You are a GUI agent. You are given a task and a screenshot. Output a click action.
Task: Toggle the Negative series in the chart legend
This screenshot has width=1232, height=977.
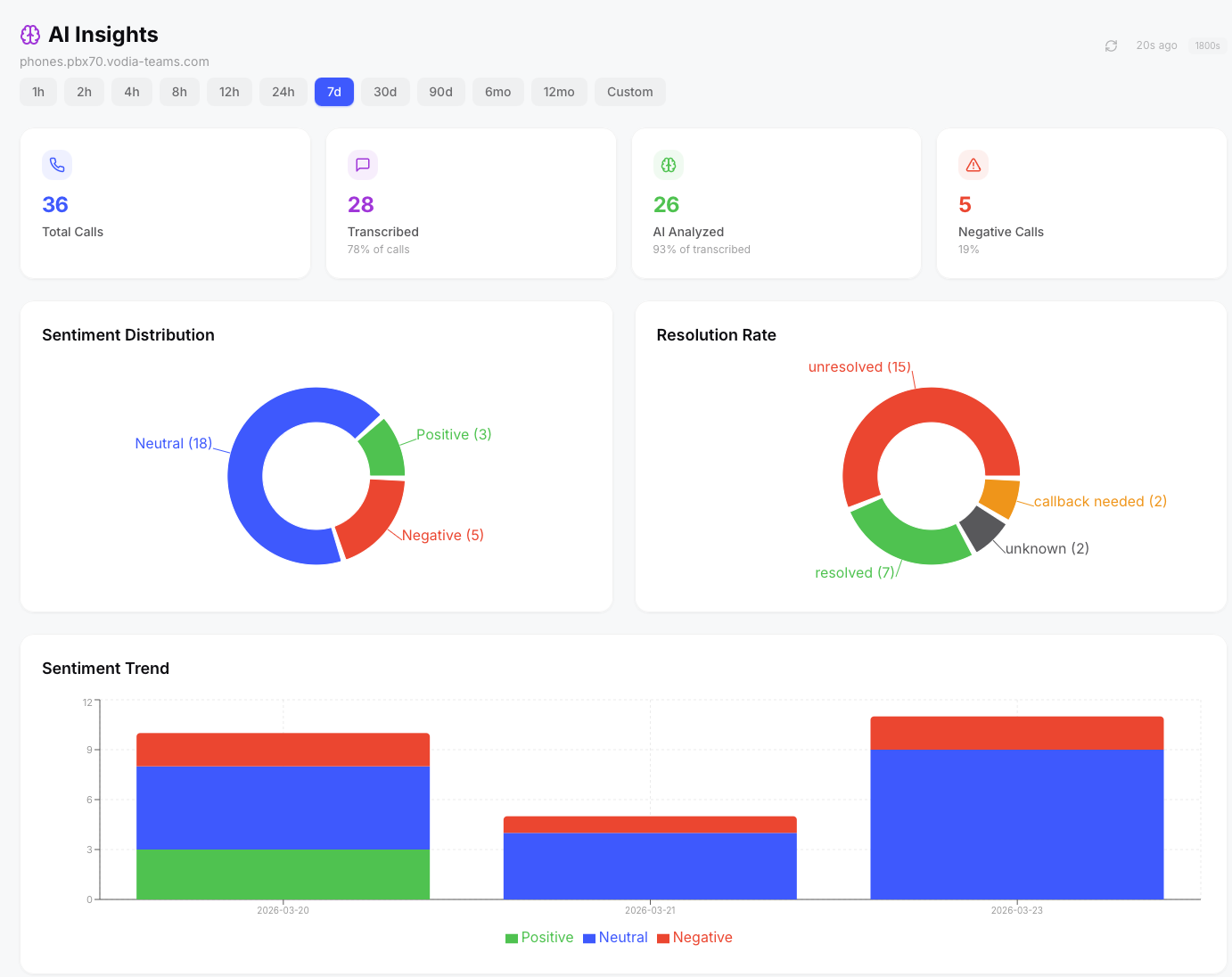694,938
